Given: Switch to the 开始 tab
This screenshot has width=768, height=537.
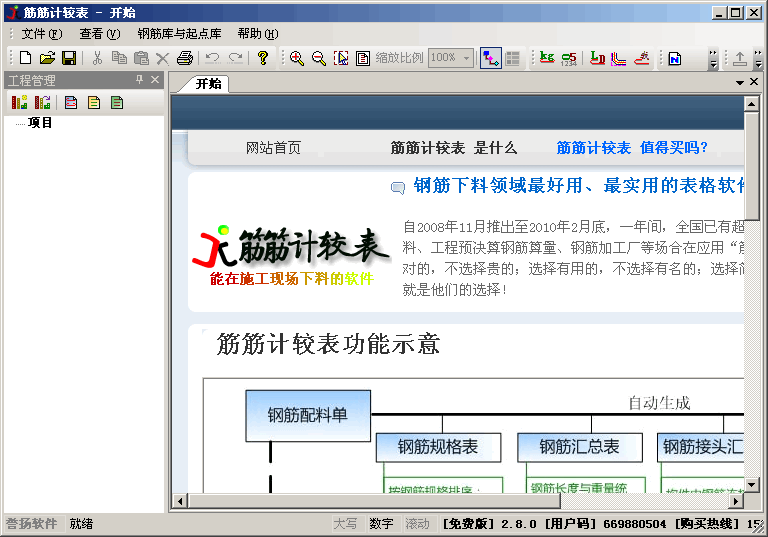Looking at the screenshot, I should pos(209,84).
